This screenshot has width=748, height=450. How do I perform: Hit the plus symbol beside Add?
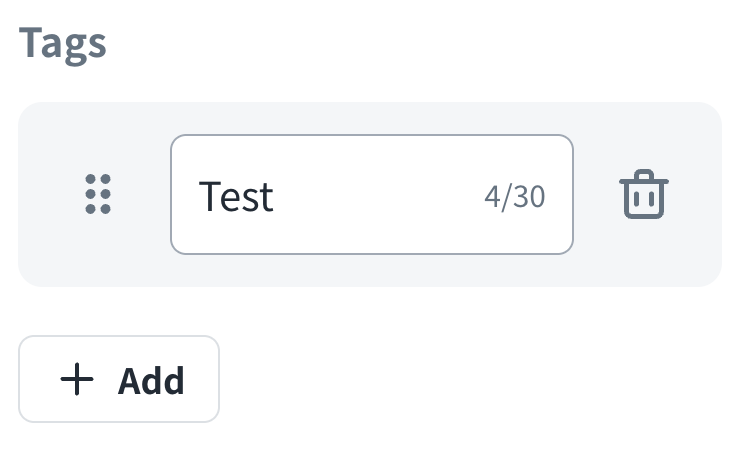77,379
